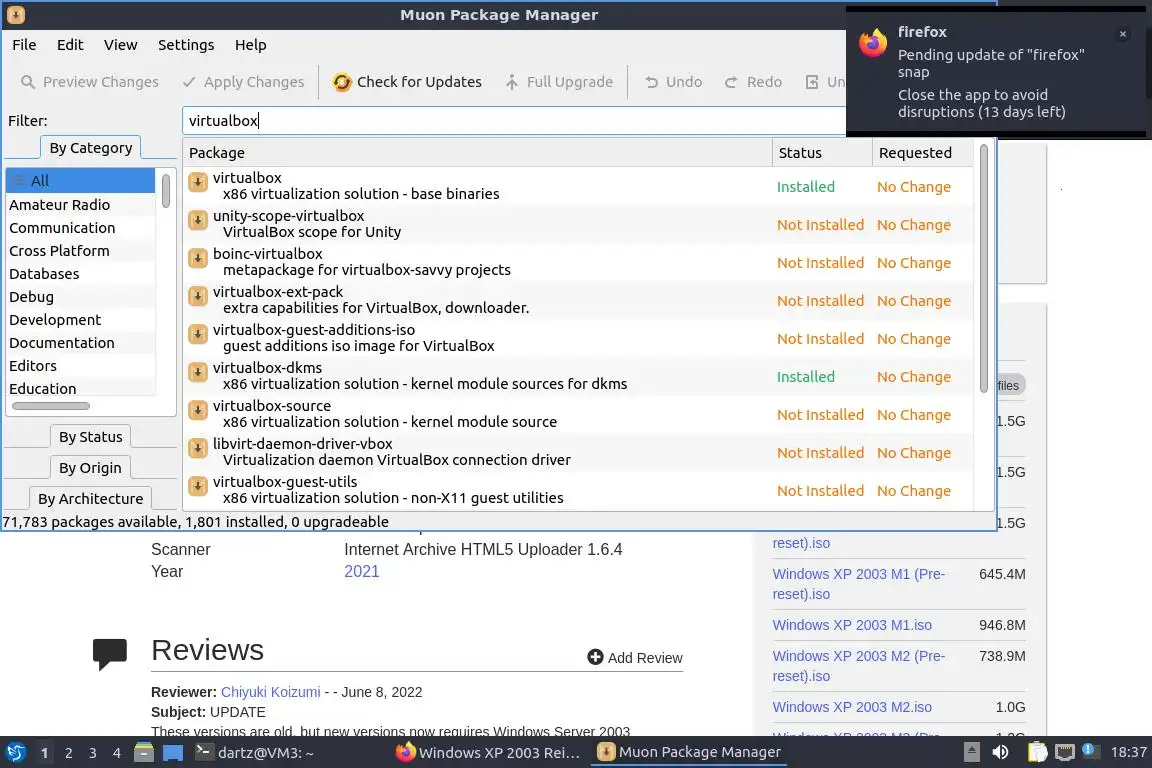Click the package icon beside virtualbox-ext-pack

(x=198, y=296)
